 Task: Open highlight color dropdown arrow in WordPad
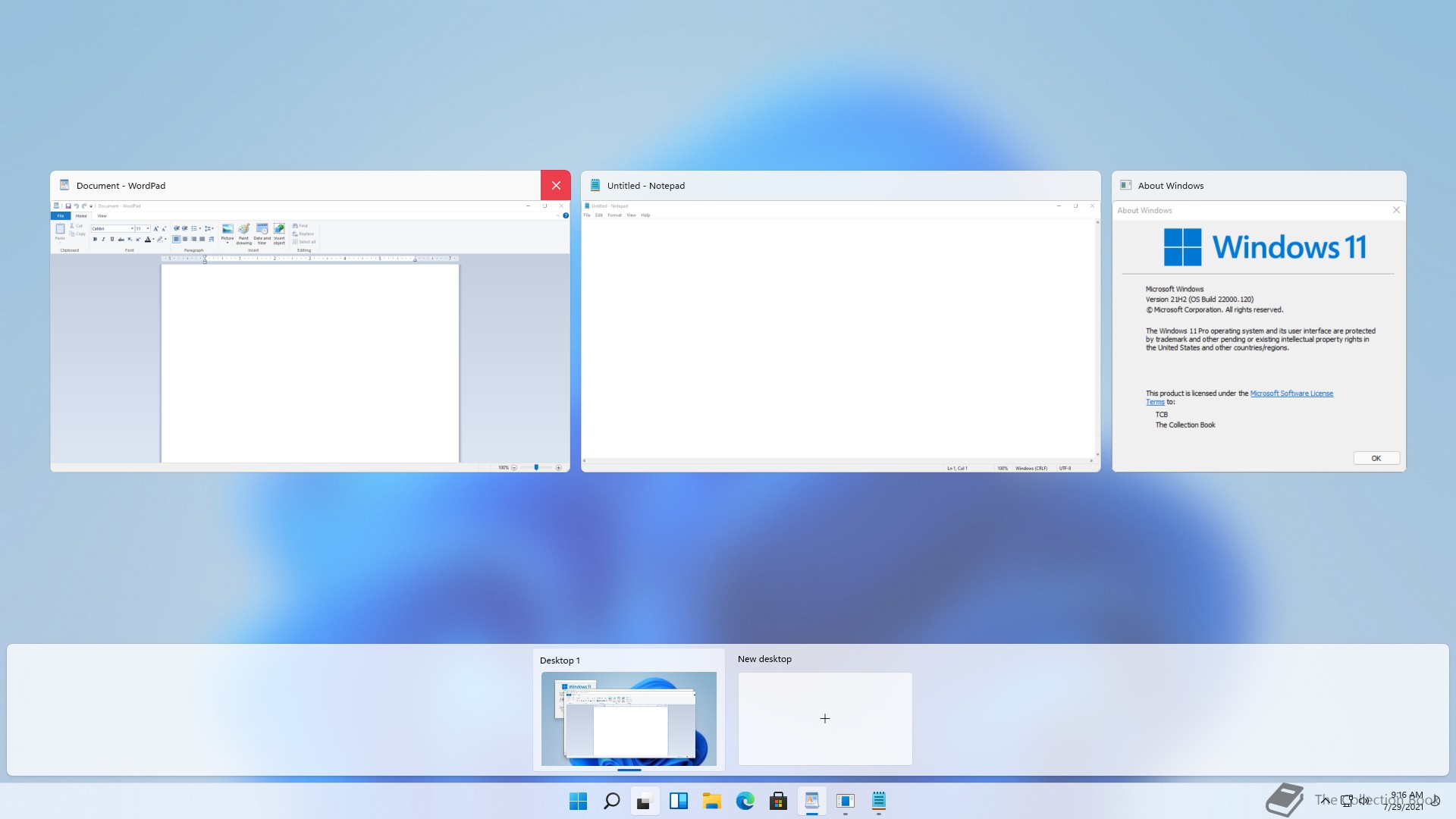[x=165, y=239]
